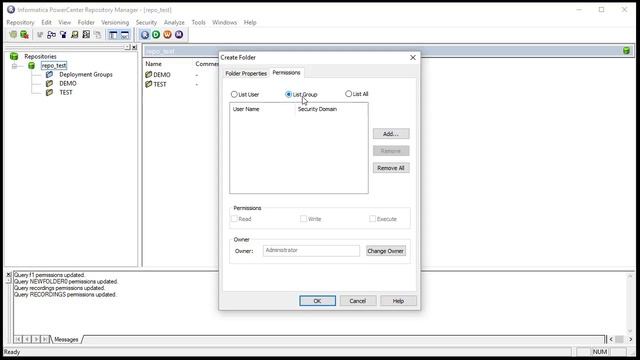This screenshot has height=360, width=640.
Task: Collapse the repo_test tree node
Action: pyautogui.click(x=14, y=66)
